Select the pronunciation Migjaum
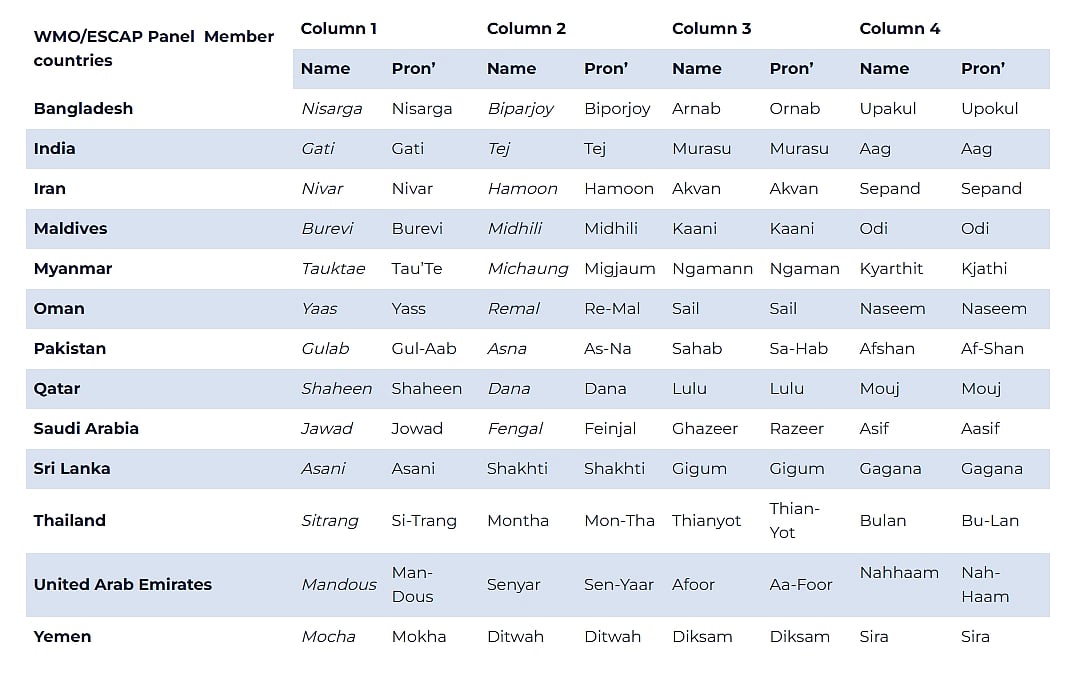This screenshot has height=674, width=1084. click(620, 268)
